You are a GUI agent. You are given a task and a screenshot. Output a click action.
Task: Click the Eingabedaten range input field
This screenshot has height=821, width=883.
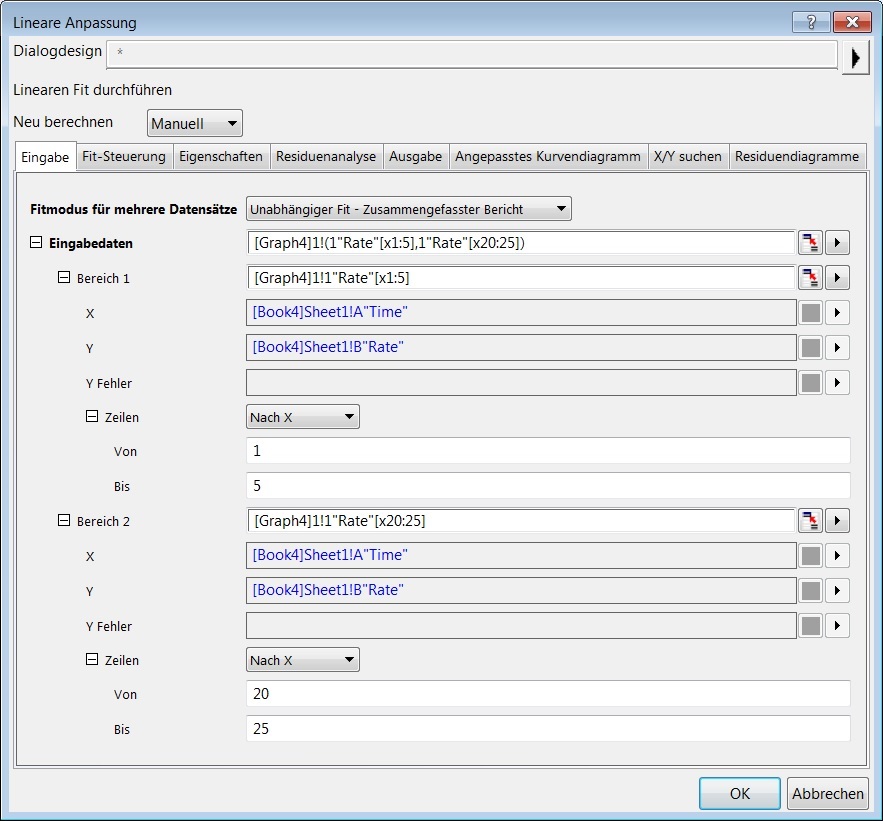pos(521,243)
